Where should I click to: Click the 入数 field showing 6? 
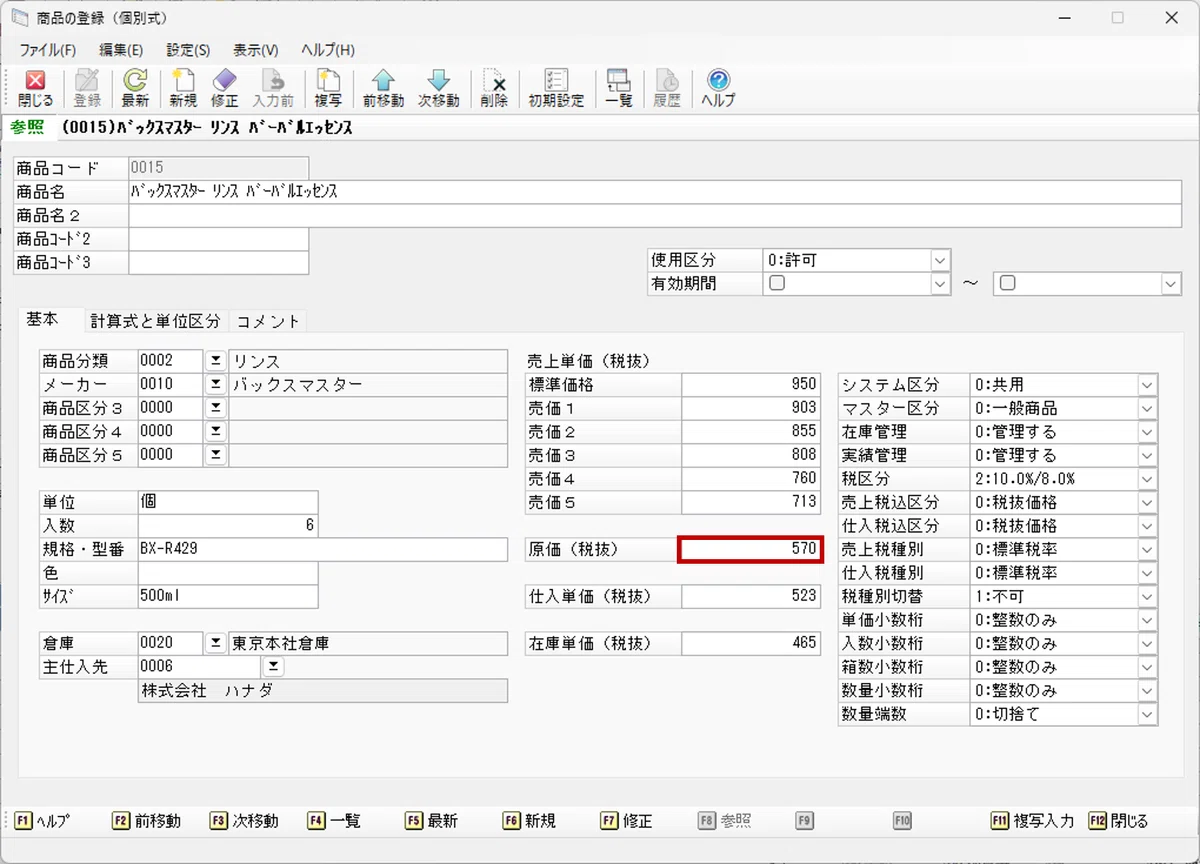228,526
